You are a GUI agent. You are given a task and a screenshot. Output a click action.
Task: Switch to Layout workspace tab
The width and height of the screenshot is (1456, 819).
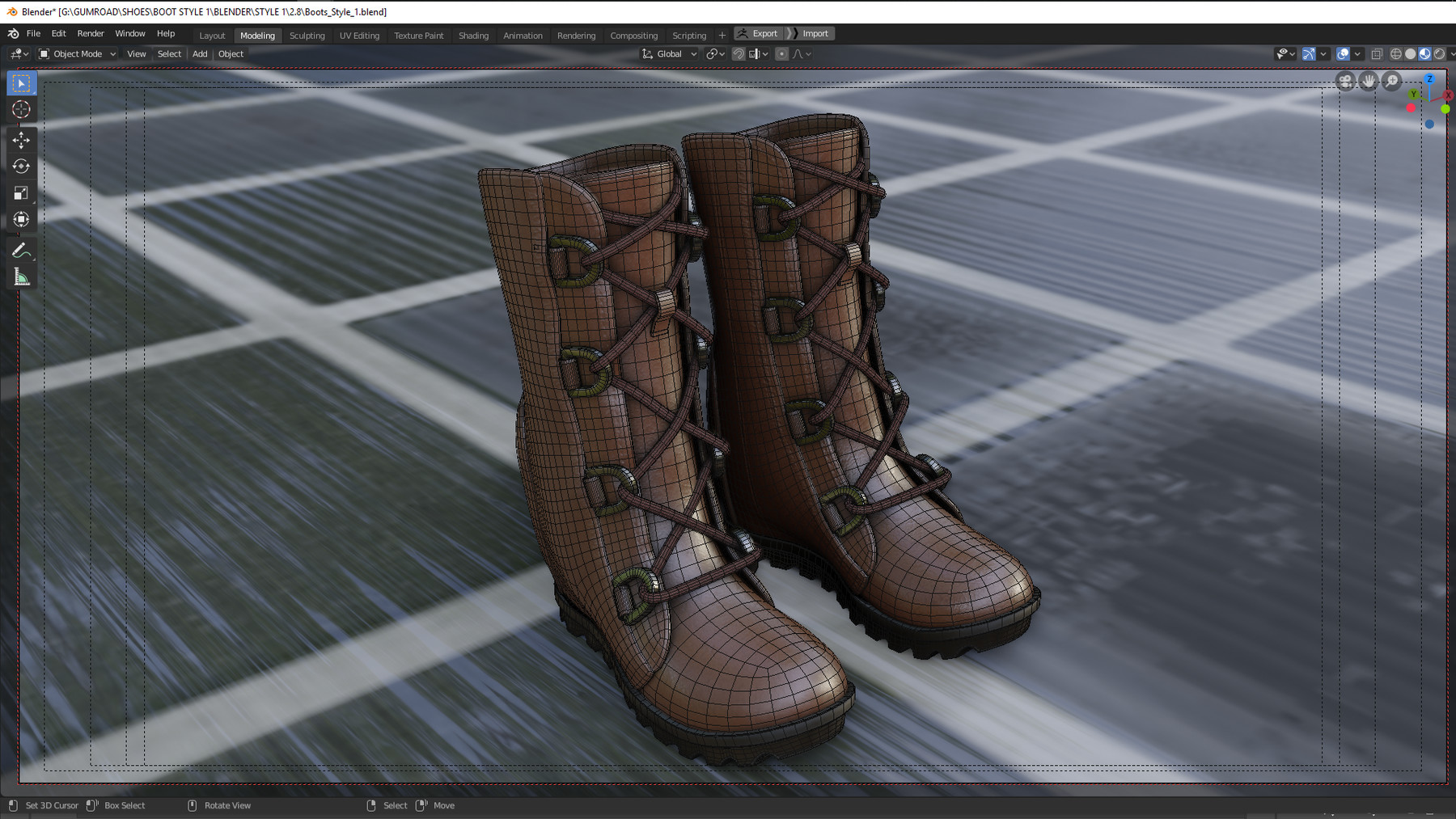(x=212, y=36)
